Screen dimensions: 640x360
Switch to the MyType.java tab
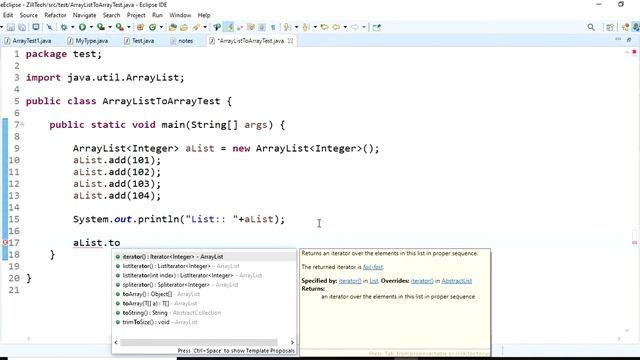pos(88,41)
